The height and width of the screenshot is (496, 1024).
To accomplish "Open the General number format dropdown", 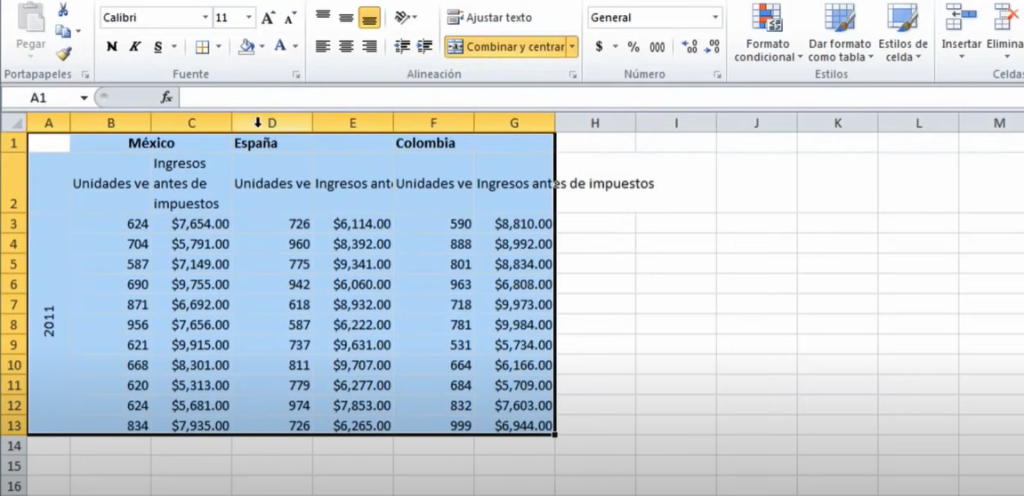I will pos(716,18).
